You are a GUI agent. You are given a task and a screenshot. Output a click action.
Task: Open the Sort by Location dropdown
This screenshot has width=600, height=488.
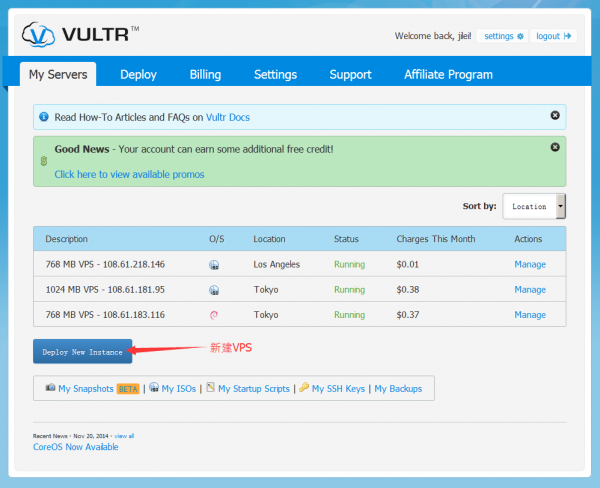534,206
